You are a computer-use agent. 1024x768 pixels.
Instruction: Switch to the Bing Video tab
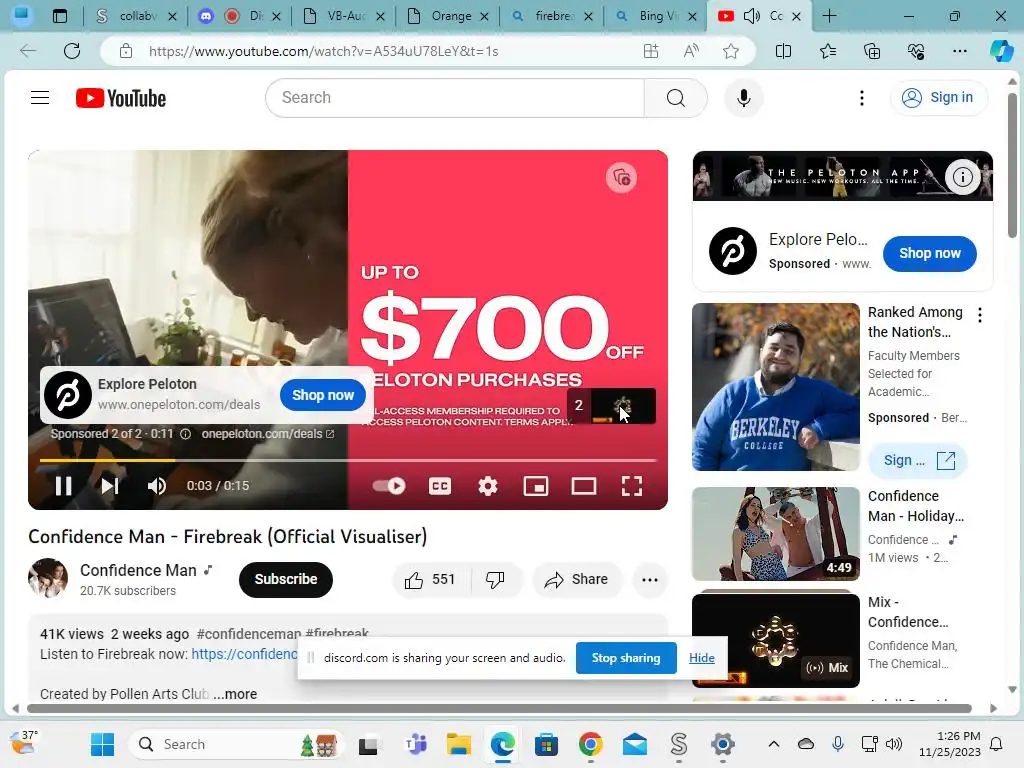point(655,16)
